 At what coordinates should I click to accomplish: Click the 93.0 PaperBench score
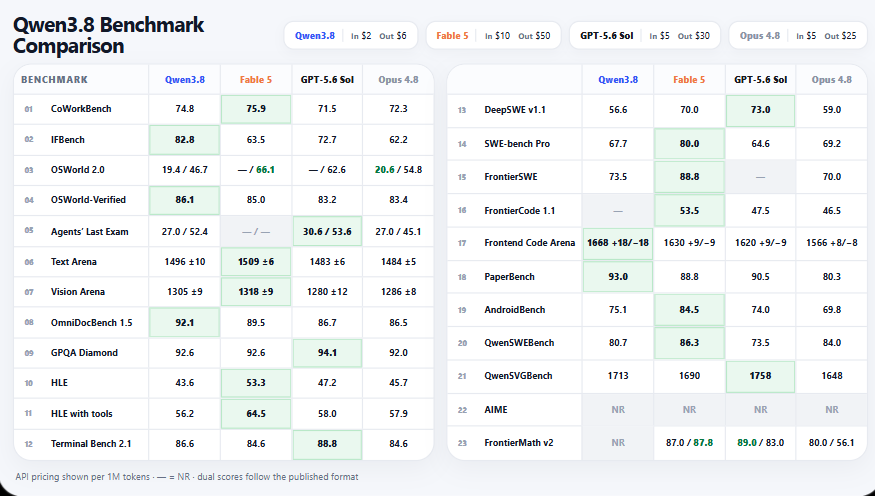[x=618, y=277]
